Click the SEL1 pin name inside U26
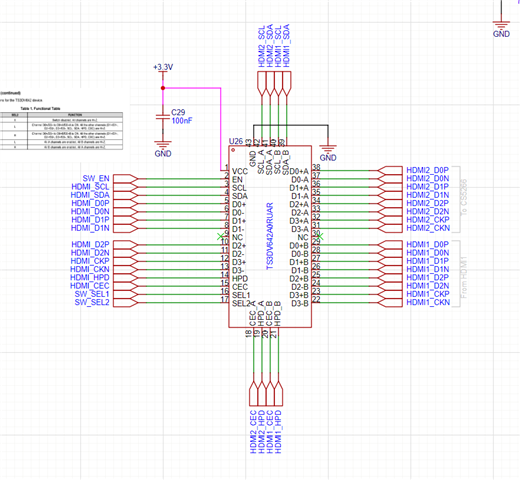Image resolution: width=520 pixels, height=480 pixels. [x=241, y=295]
